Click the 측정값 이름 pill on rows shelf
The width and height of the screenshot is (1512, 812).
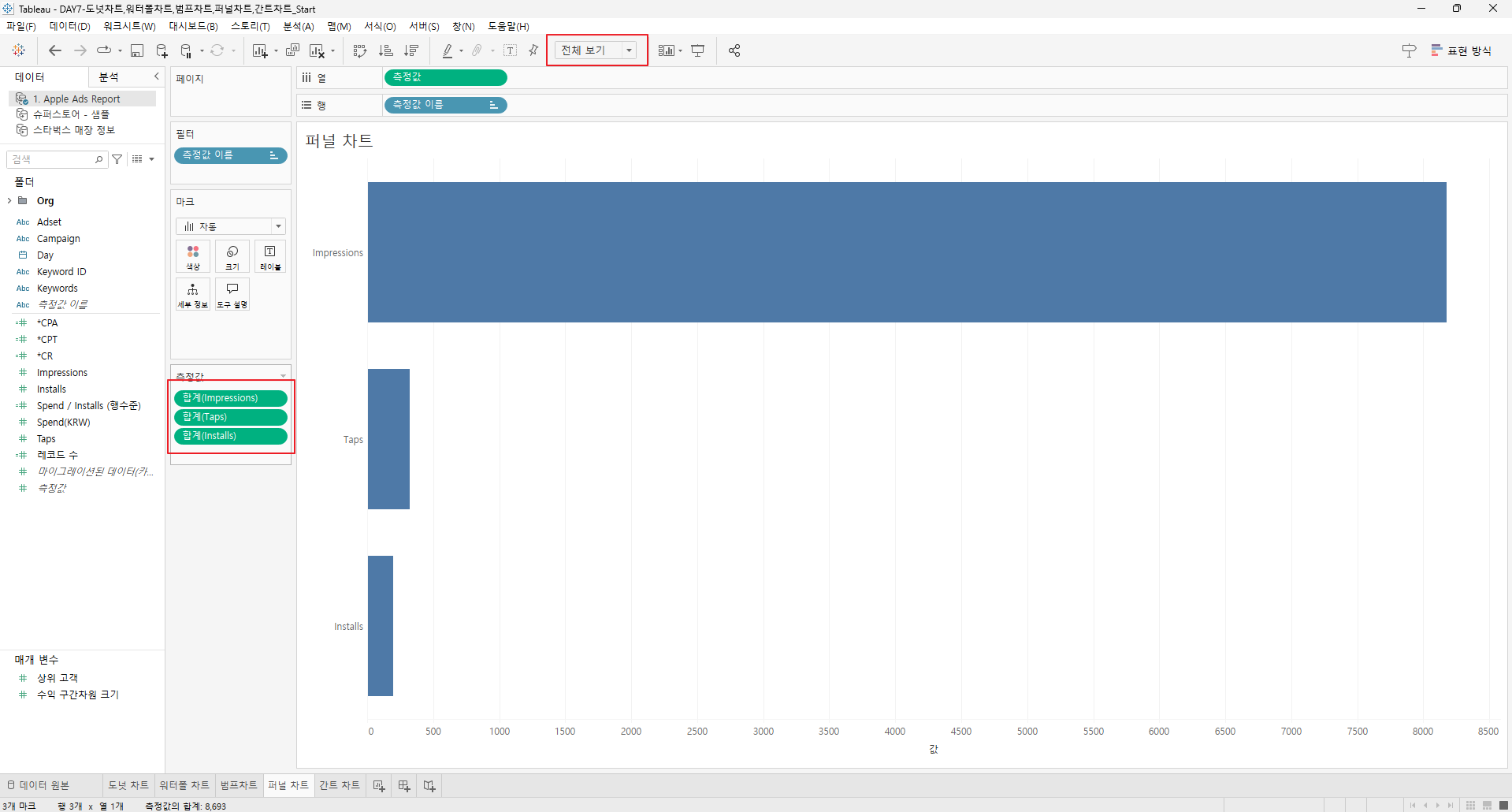point(446,105)
